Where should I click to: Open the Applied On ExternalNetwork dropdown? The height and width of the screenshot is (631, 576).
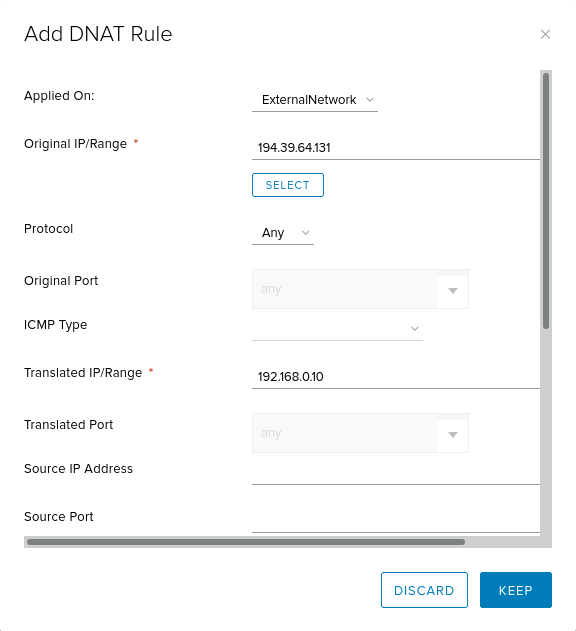(x=315, y=100)
